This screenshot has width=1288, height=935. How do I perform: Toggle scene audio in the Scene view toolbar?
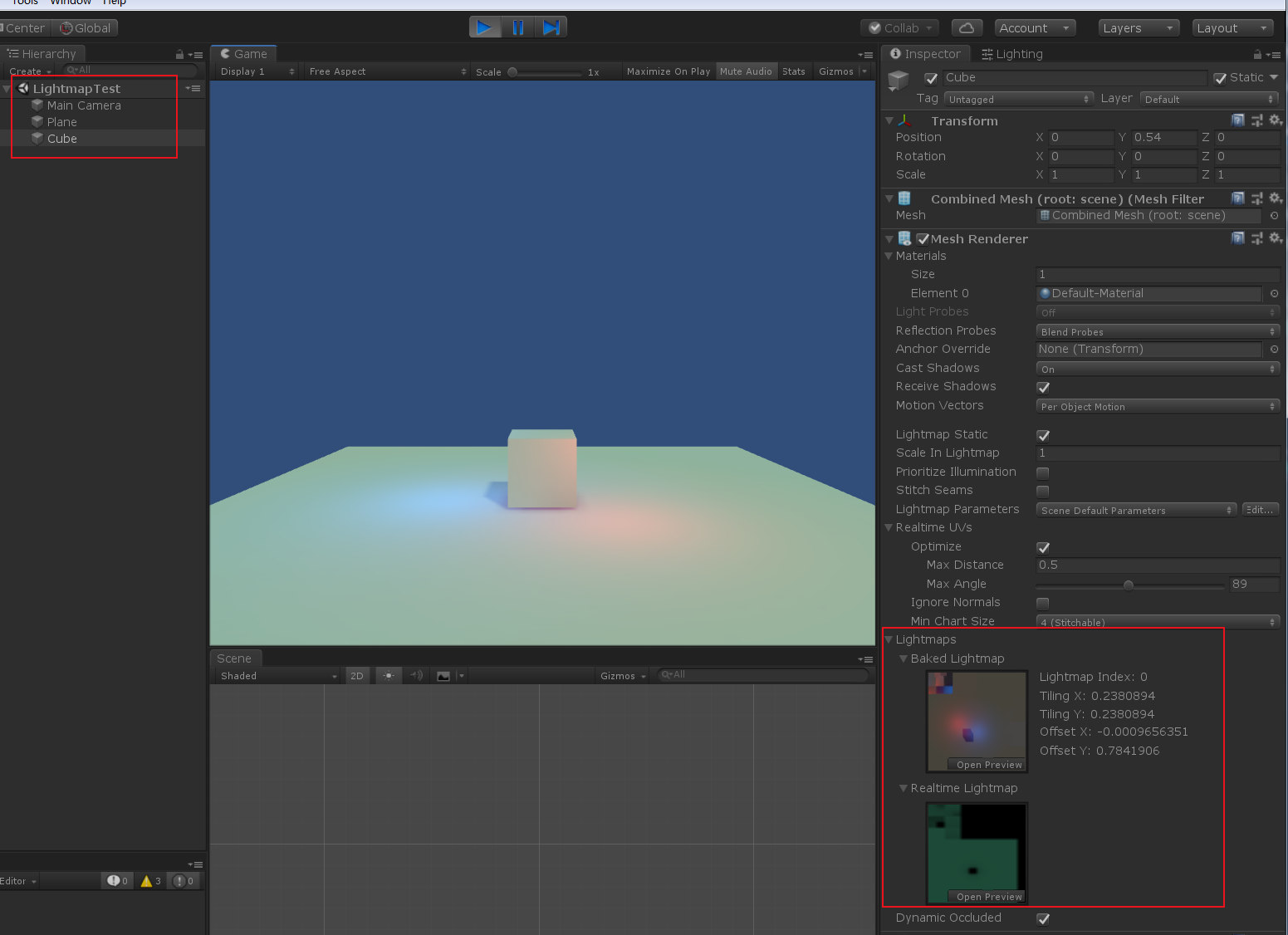(x=415, y=675)
